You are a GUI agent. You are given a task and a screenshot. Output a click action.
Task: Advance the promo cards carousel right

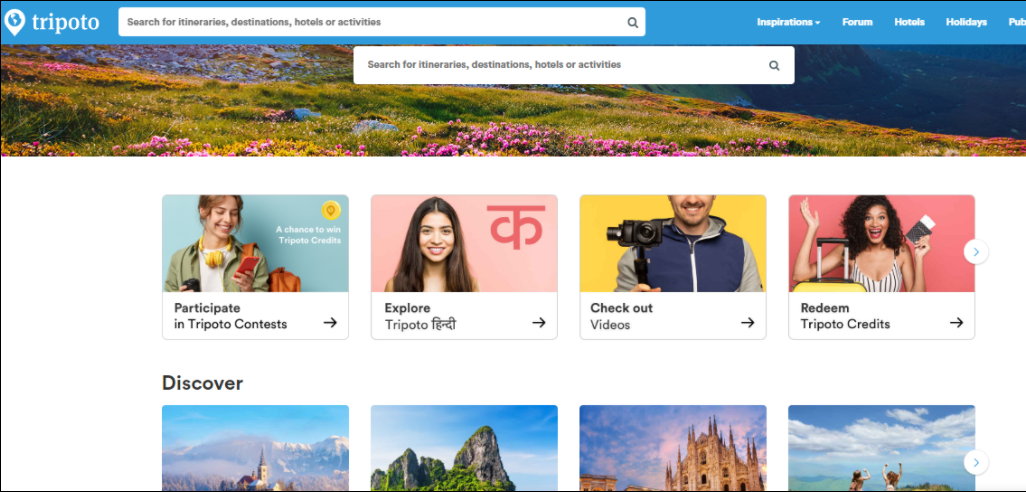click(x=976, y=252)
